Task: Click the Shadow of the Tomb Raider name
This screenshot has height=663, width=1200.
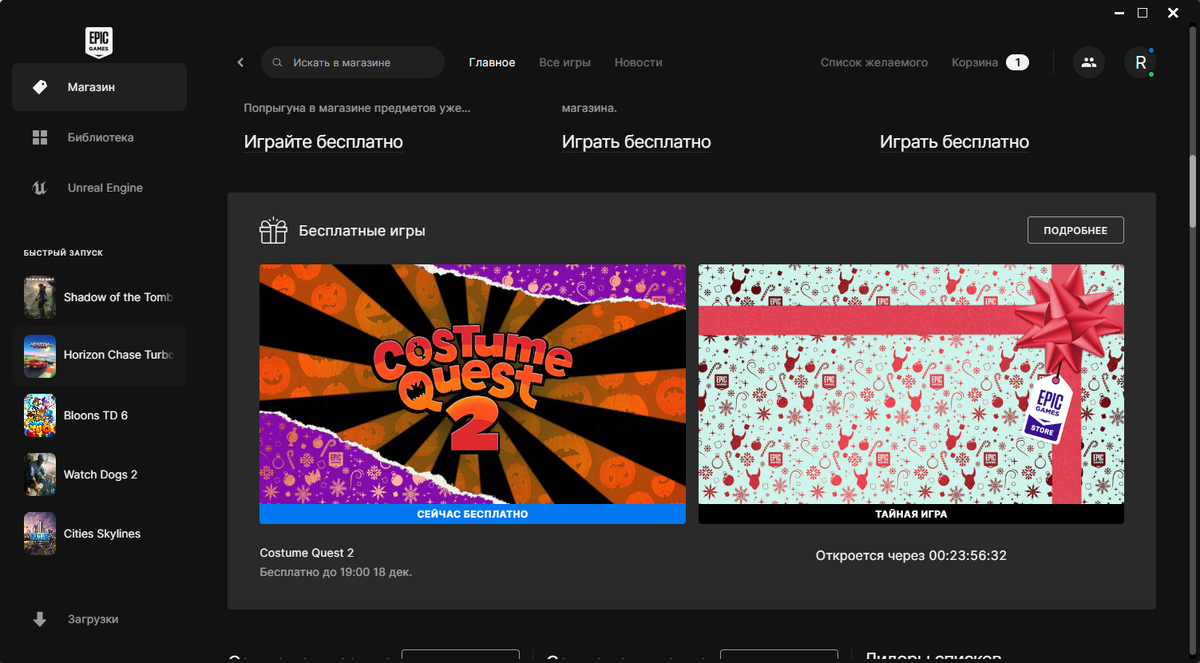Action: [118, 297]
